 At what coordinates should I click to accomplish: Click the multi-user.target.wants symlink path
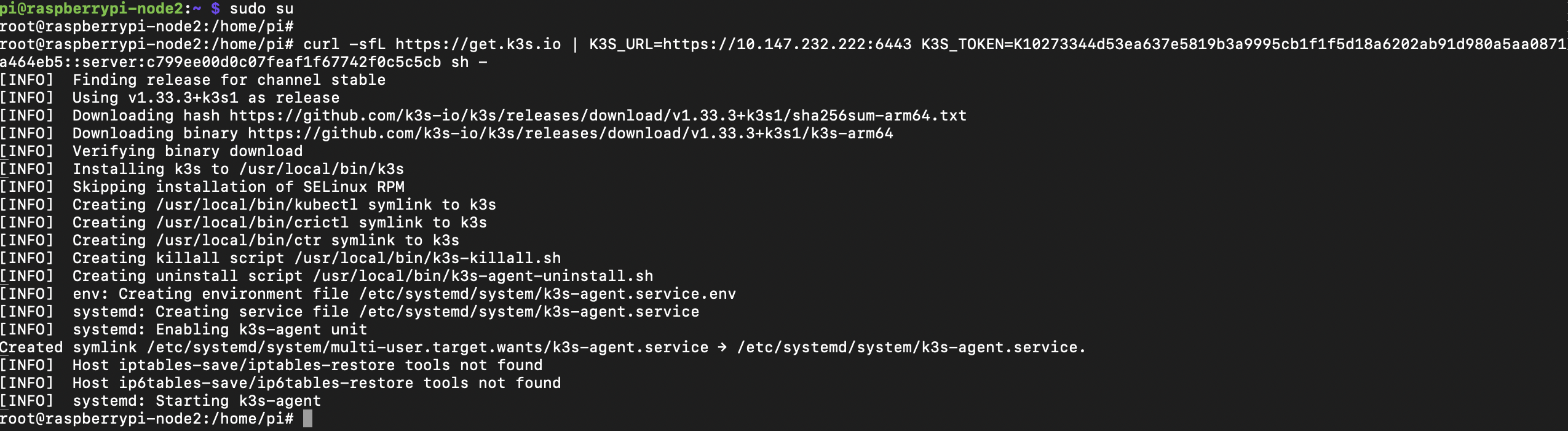[x=427, y=347]
